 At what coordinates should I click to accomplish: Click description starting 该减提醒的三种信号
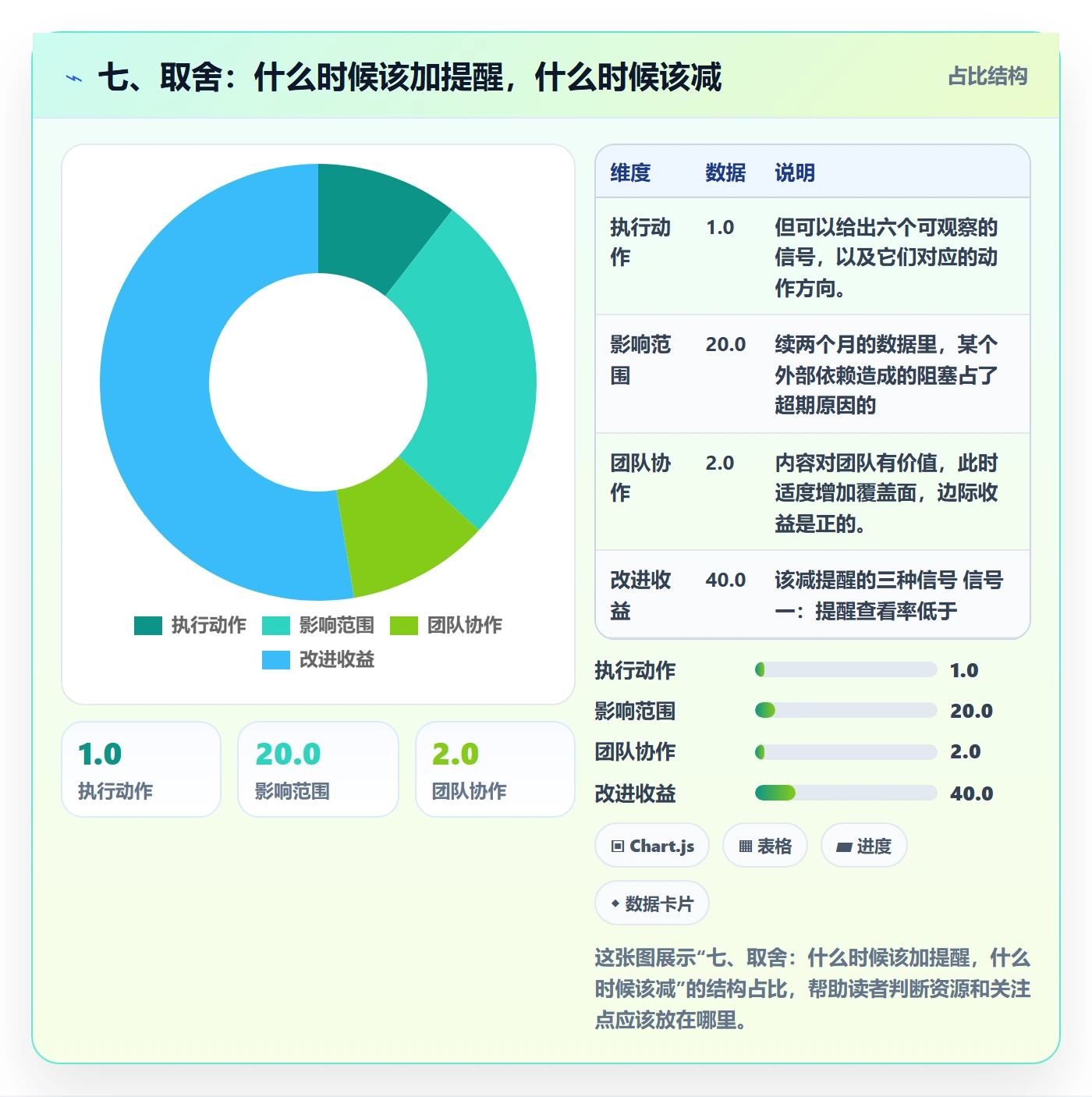click(x=888, y=595)
